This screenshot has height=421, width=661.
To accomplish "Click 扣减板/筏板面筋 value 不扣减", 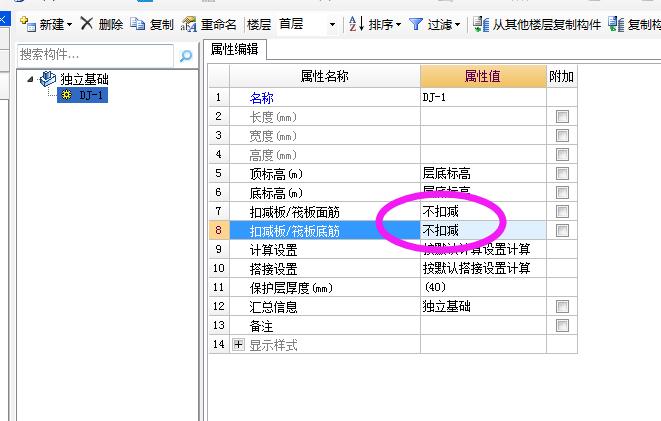I will [x=483, y=211].
